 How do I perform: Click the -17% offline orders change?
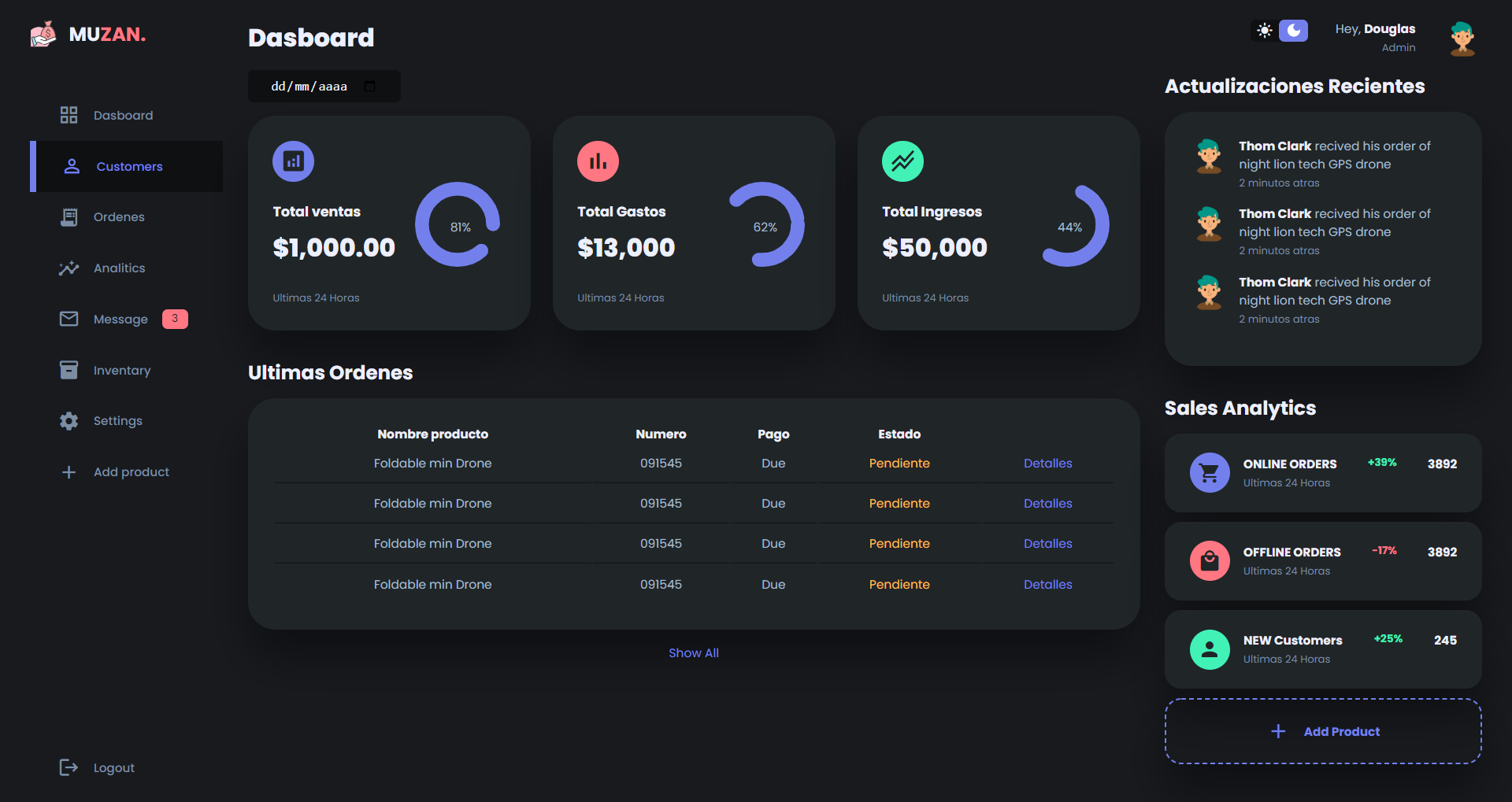[x=1384, y=551]
